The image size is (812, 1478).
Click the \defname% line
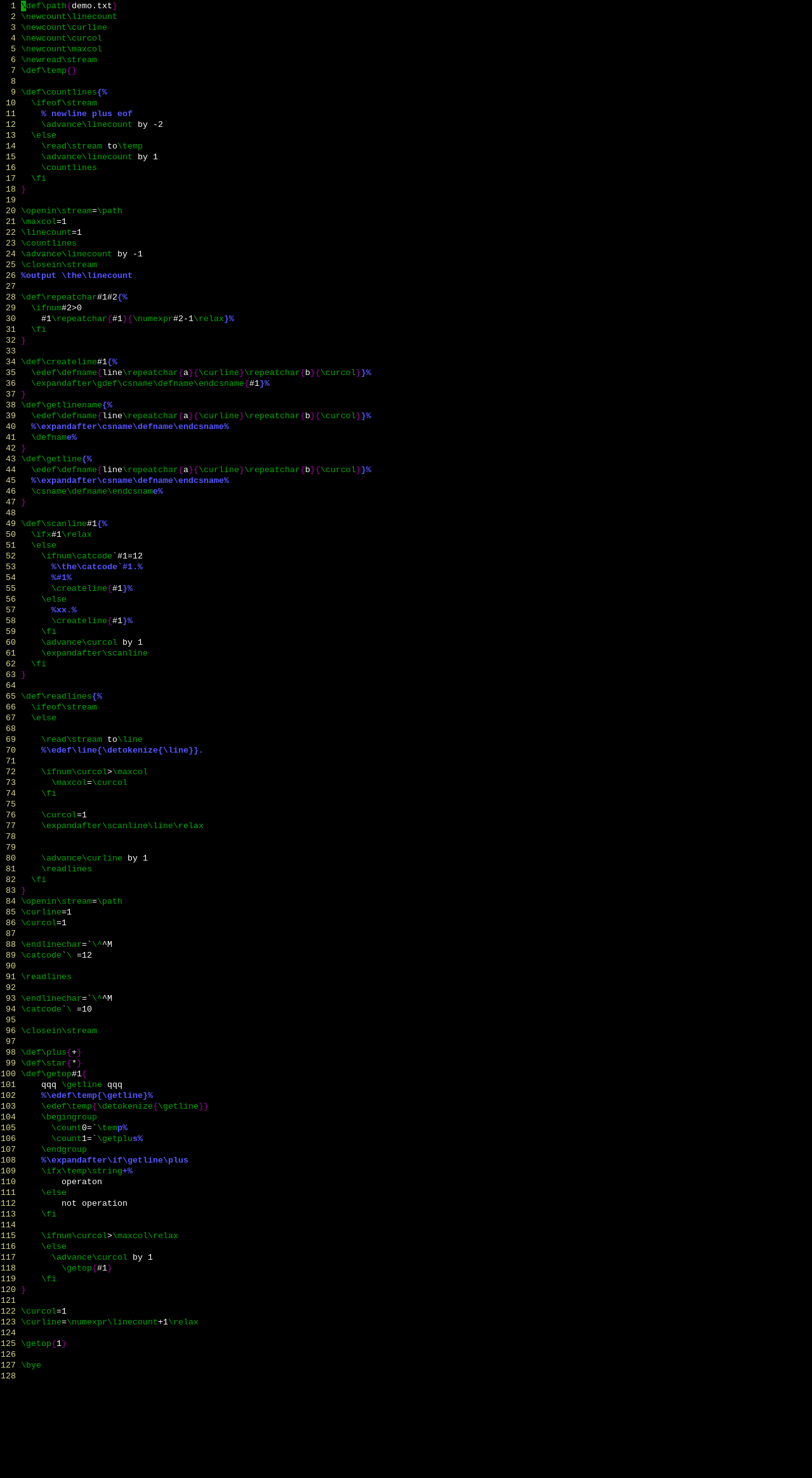tap(54, 437)
